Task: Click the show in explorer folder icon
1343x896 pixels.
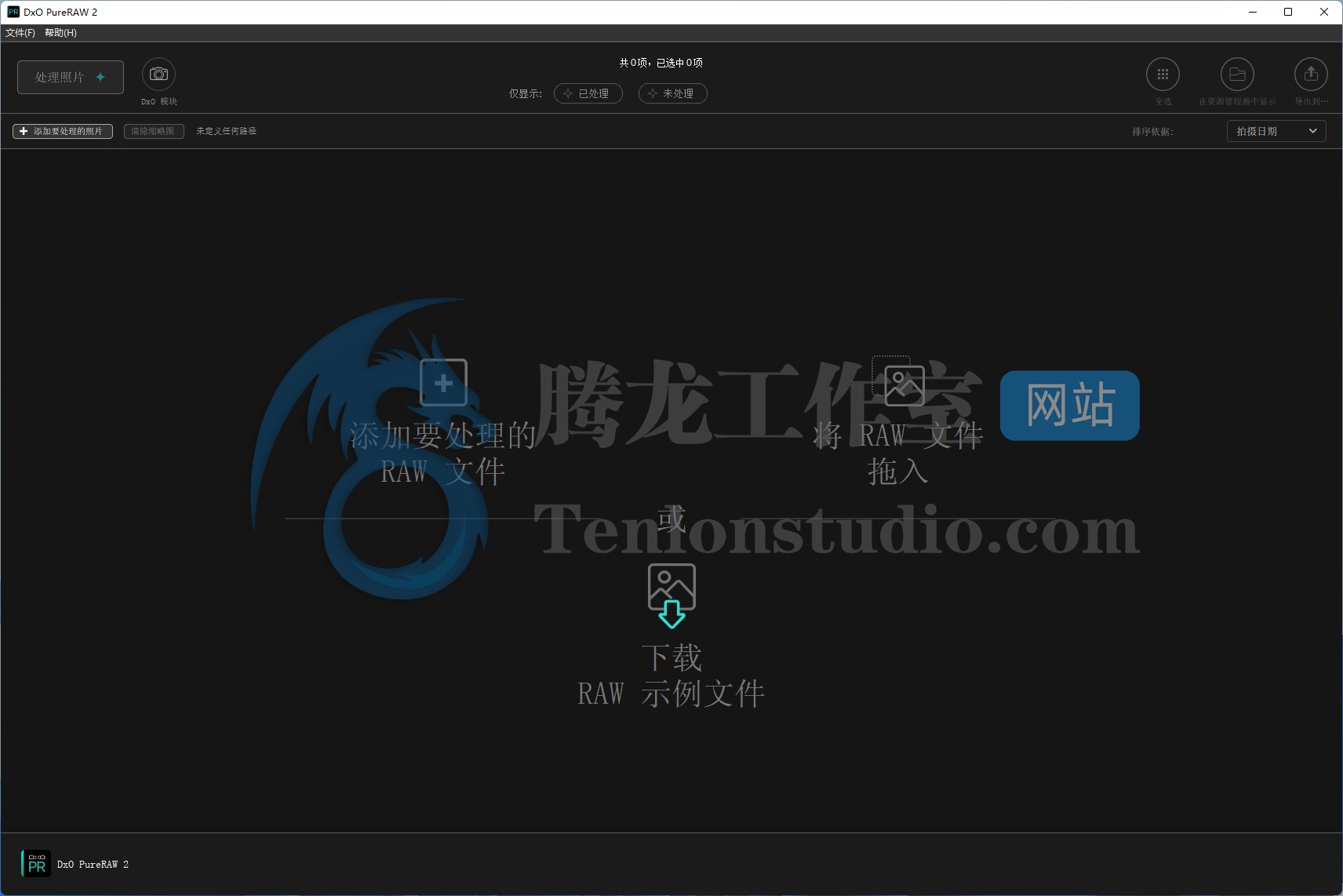Action: [1237, 75]
